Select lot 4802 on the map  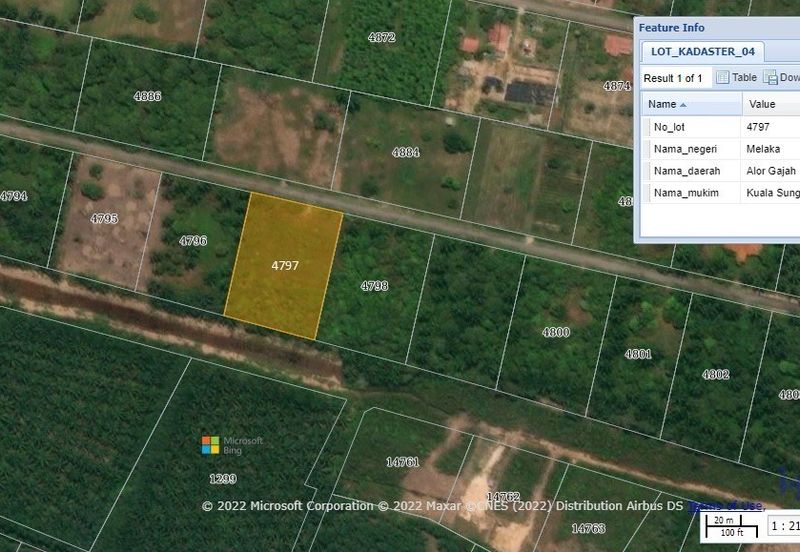click(715, 374)
